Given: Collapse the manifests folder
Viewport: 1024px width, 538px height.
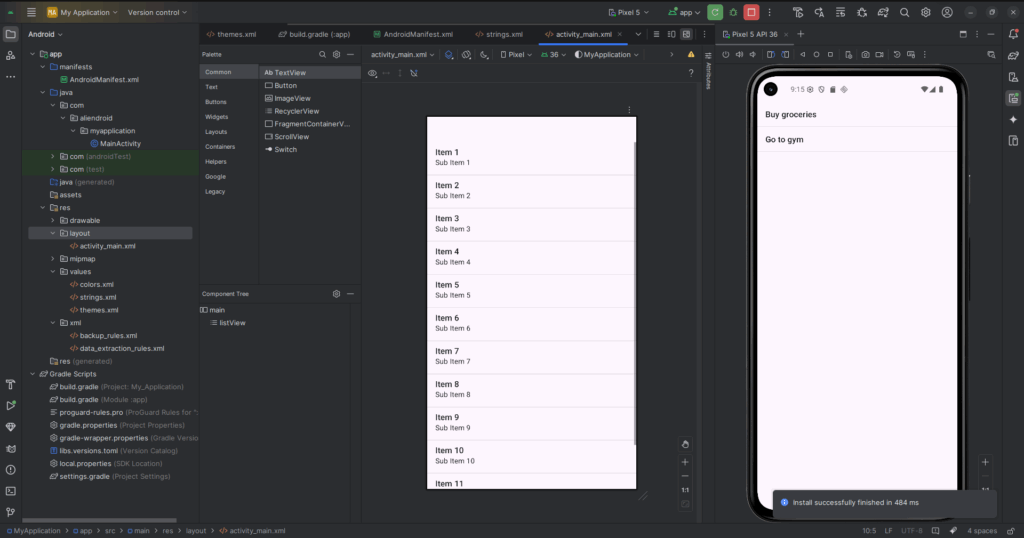Looking at the screenshot, I should (x=43, y=67).
